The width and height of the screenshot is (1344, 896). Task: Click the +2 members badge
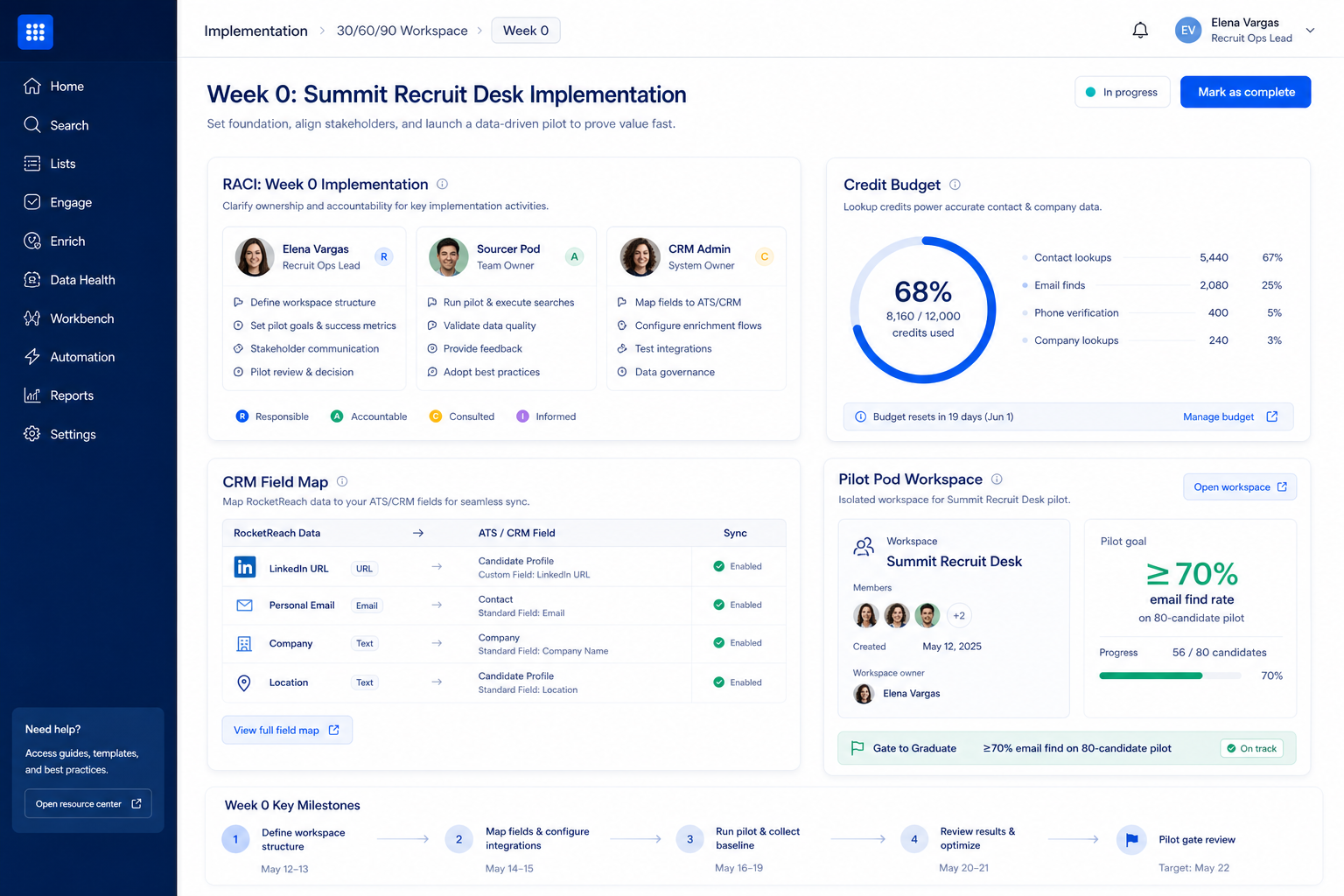pyautogui.click(x=959, y=616)
